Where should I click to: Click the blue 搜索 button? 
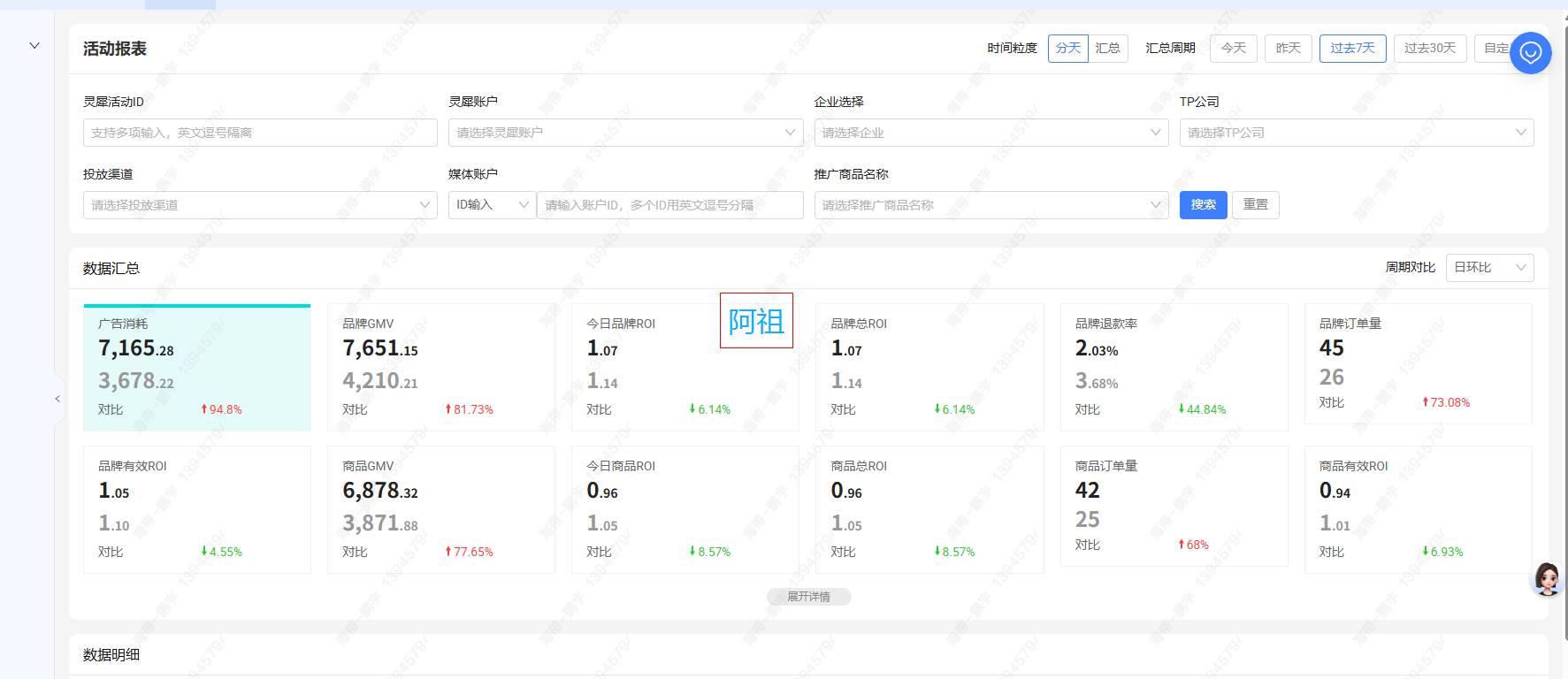tap(1203, 205)
